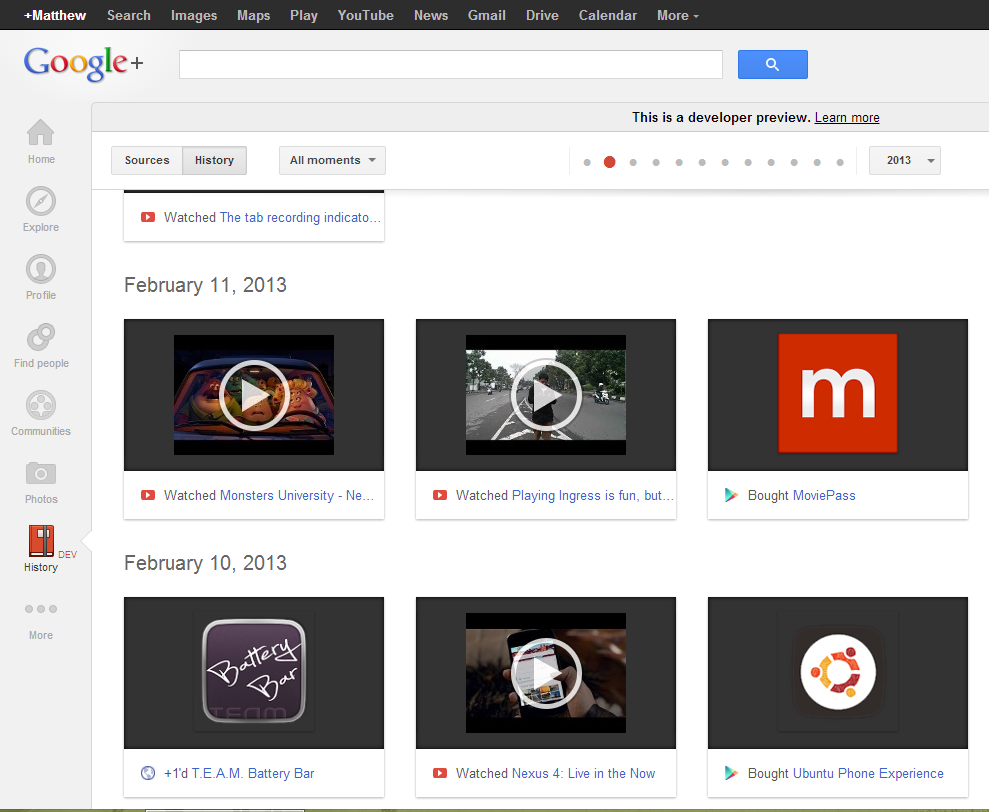This screenshot has width=989, height=812.
Task: Select the highlighted red timeline dot
Action: pos(609,160)
